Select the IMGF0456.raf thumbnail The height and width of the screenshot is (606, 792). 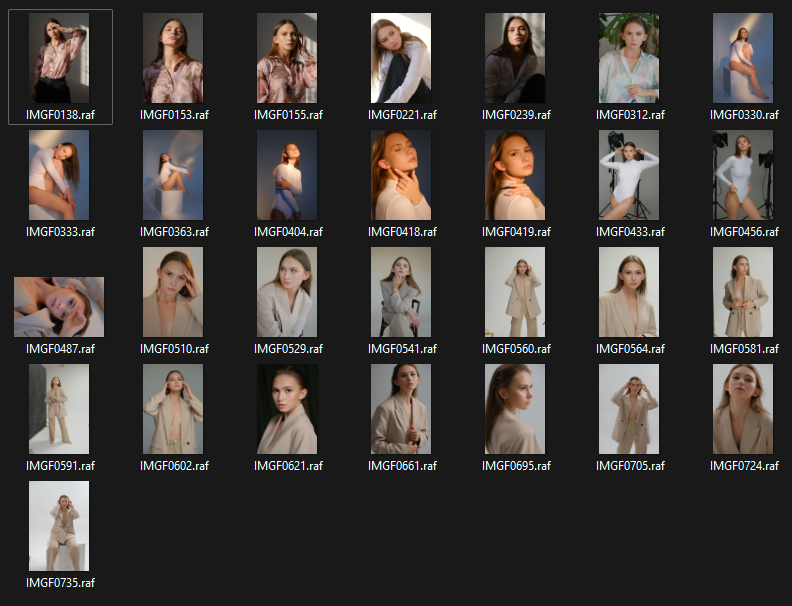click(743, 175)
